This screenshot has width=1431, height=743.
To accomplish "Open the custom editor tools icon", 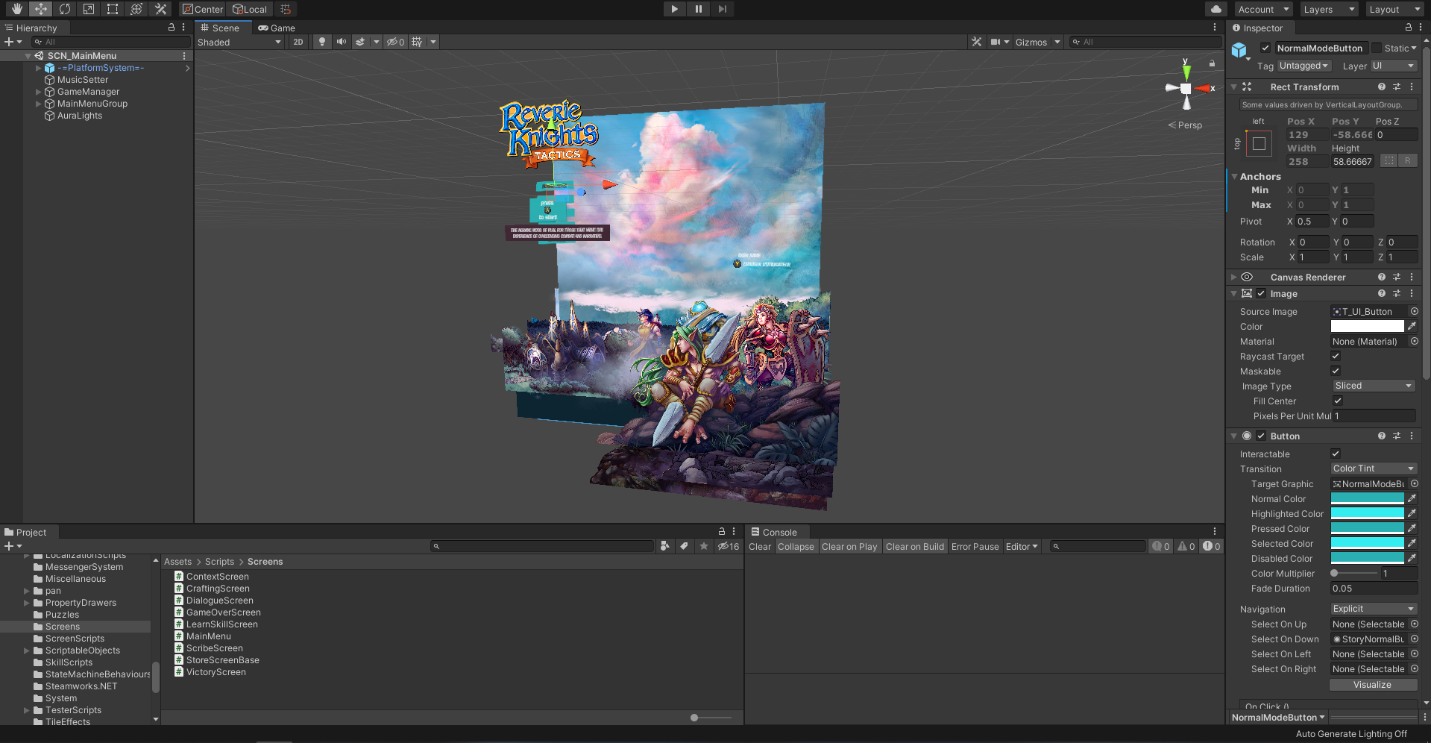I will click(x=161, y=9).
